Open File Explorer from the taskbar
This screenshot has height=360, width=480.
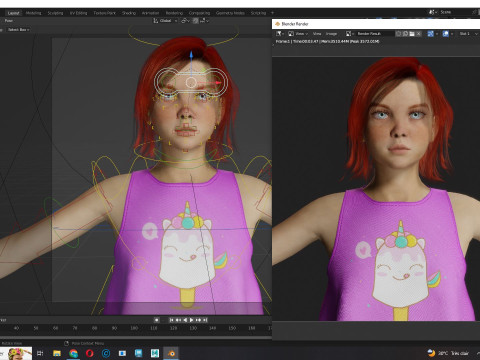pyautogui.click(x=57, y=353)
